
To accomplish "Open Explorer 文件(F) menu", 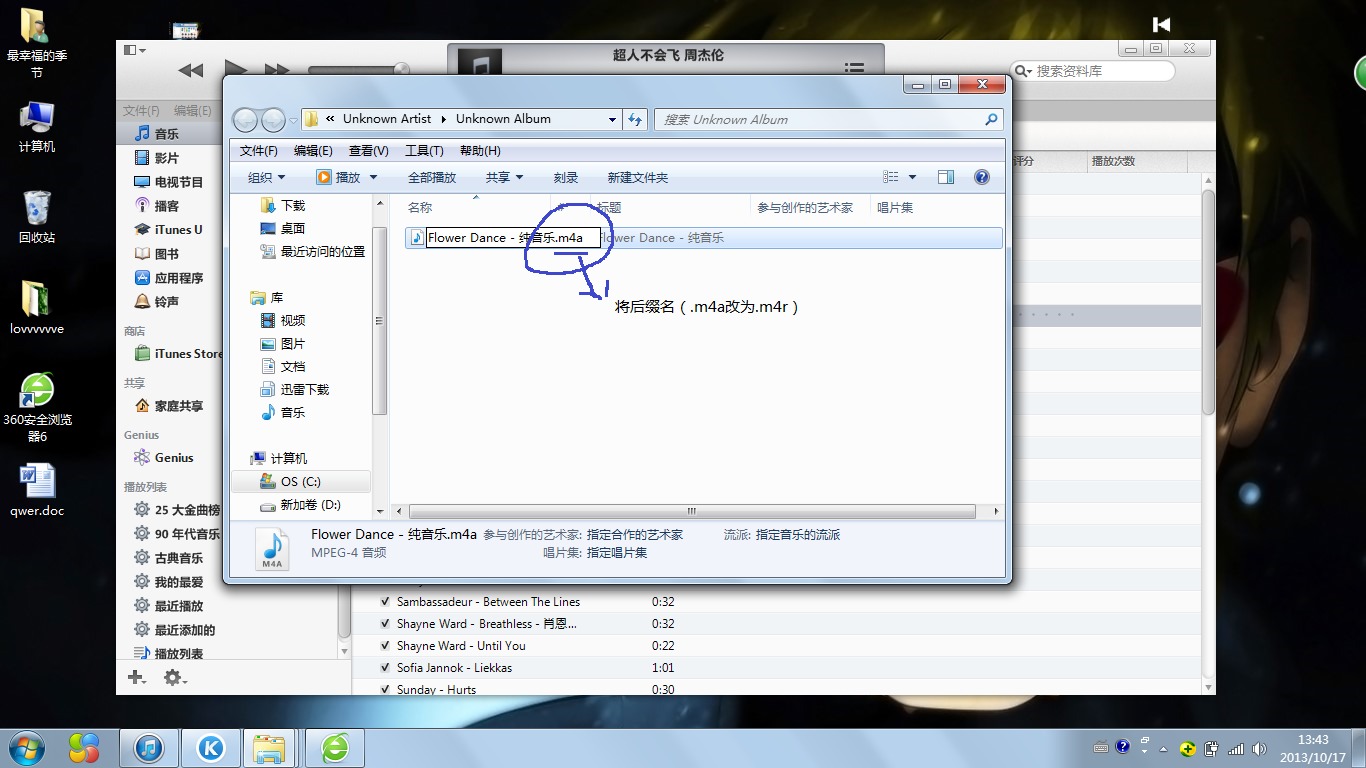I will pyautogui.click(x=259, y=151).
